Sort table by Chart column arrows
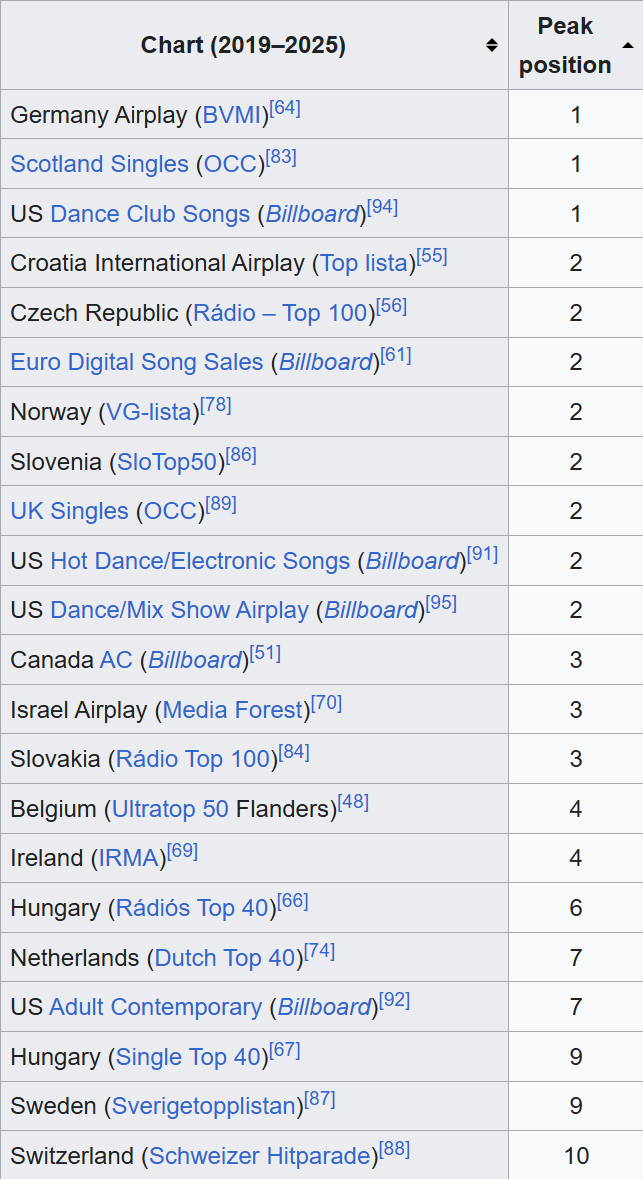 [491, 46]
